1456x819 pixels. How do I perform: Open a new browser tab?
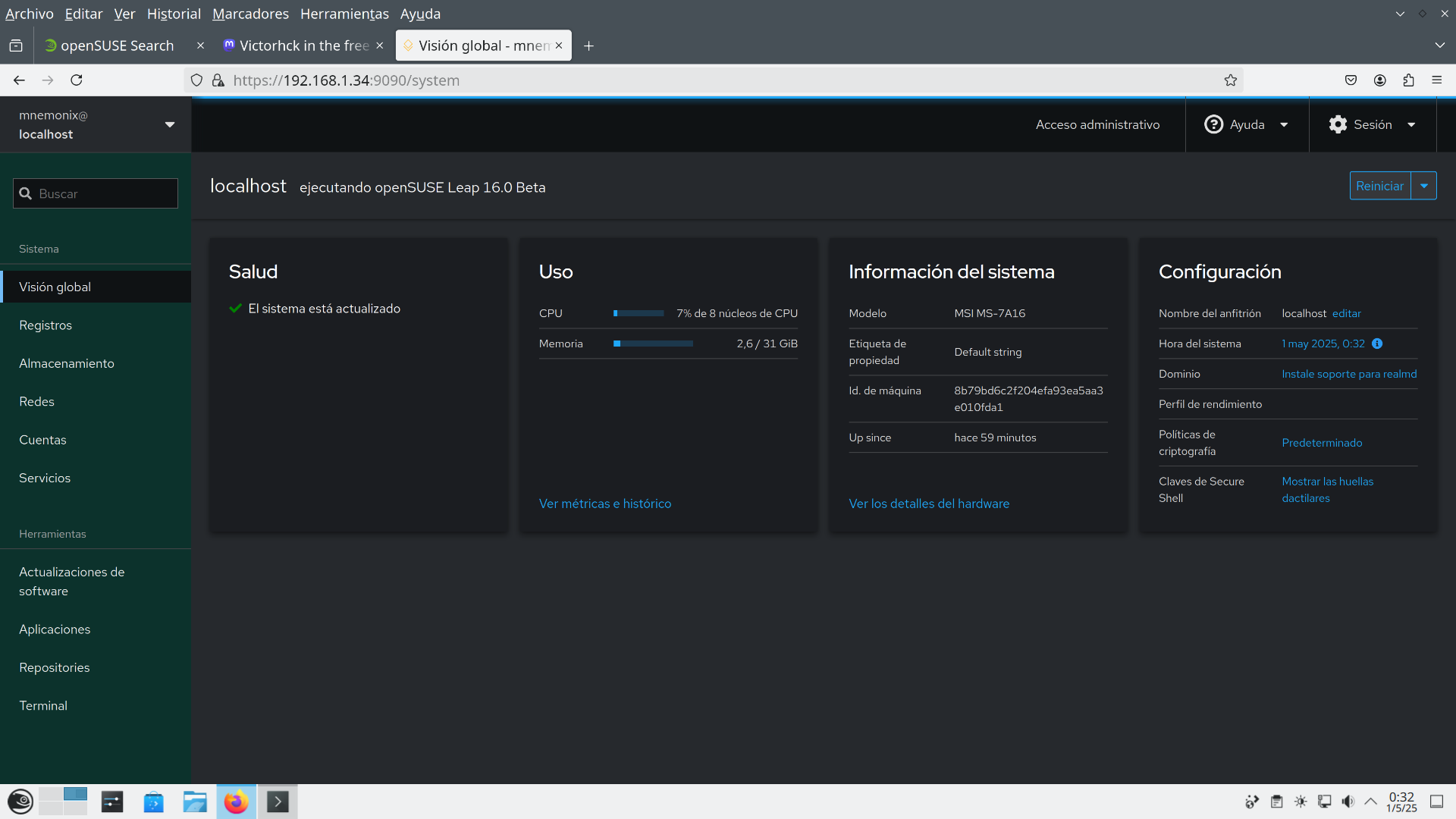(x=588, y=46)
